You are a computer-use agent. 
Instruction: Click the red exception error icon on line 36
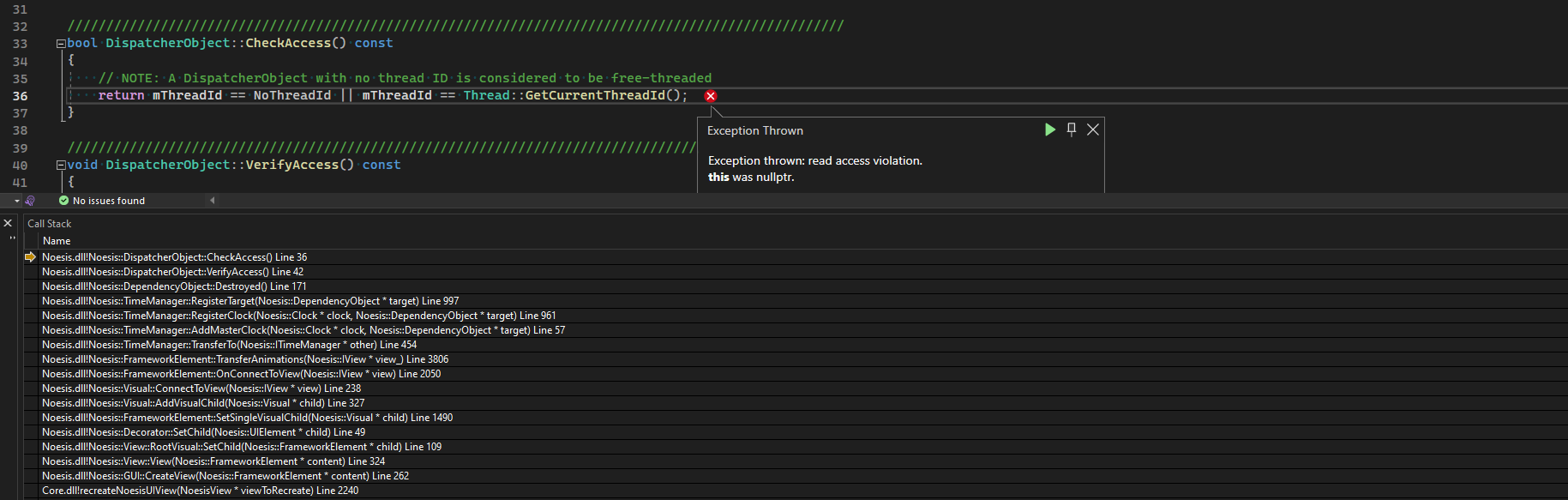[x=710, y=96]
